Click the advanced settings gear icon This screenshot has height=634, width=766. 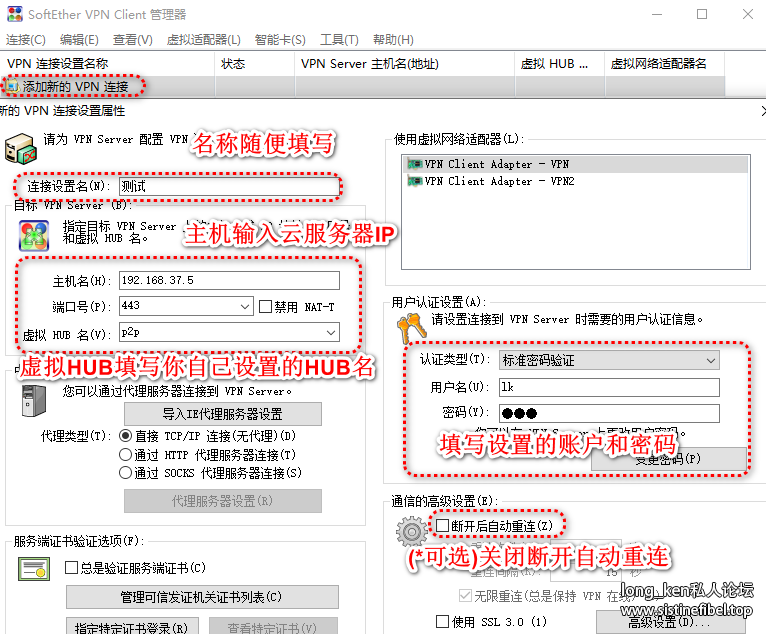411,532
